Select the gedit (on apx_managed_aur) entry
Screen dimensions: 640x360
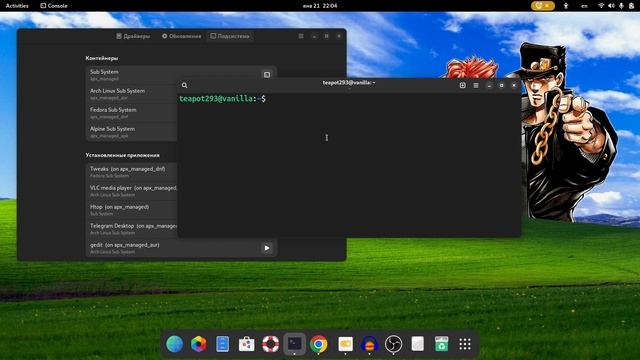pos(181,248)
